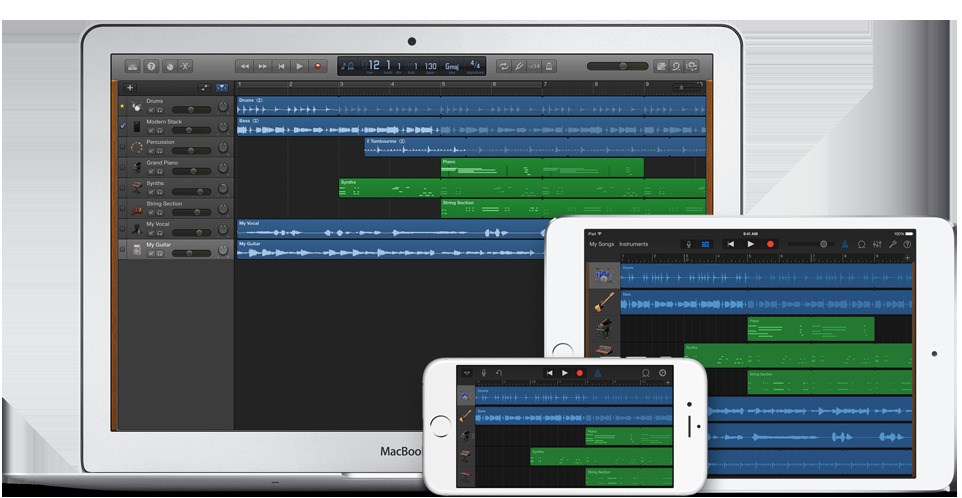Toggle the blue Catch playhead filter button

[221, 88]
